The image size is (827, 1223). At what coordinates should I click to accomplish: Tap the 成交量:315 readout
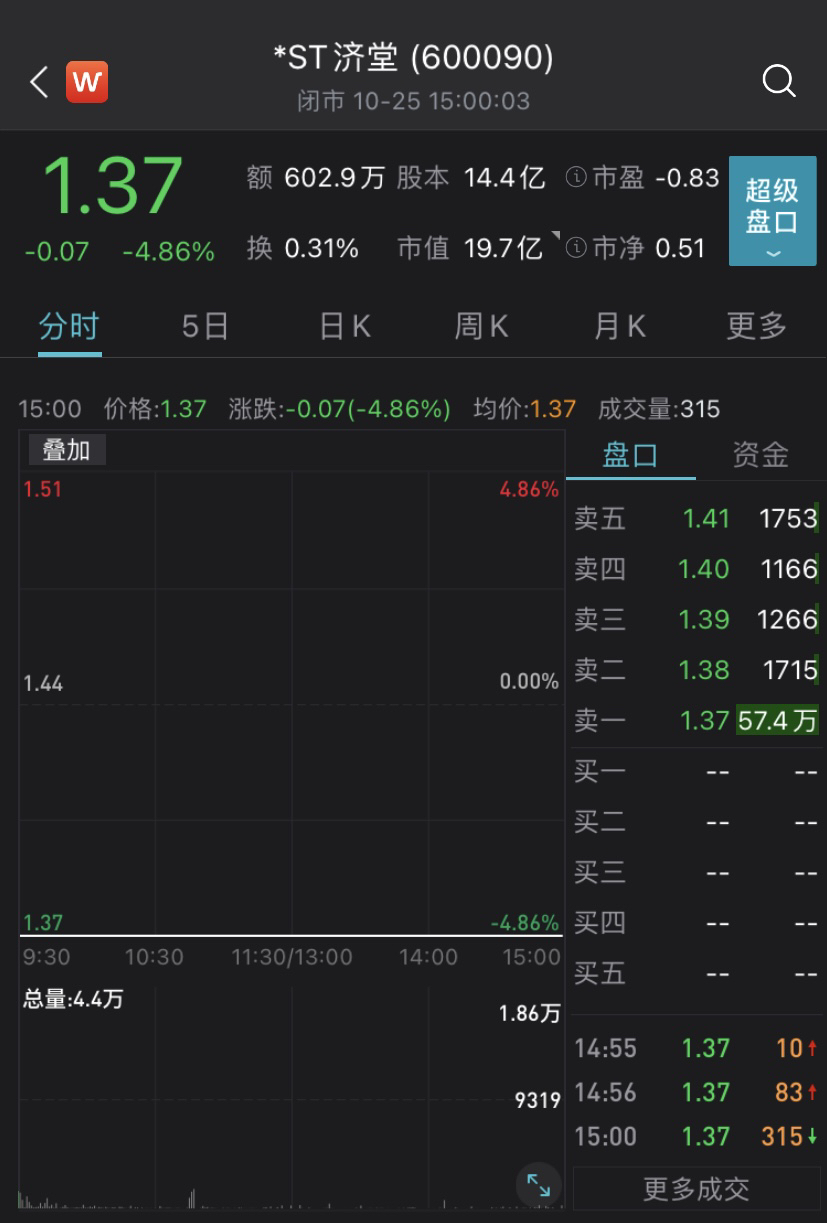(659, 409)
